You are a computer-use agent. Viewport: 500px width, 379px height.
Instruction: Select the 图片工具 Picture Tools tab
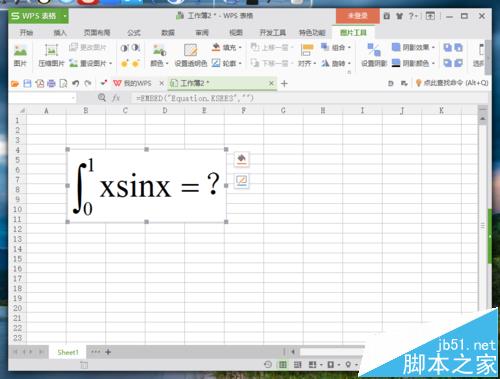coord(353,32)
